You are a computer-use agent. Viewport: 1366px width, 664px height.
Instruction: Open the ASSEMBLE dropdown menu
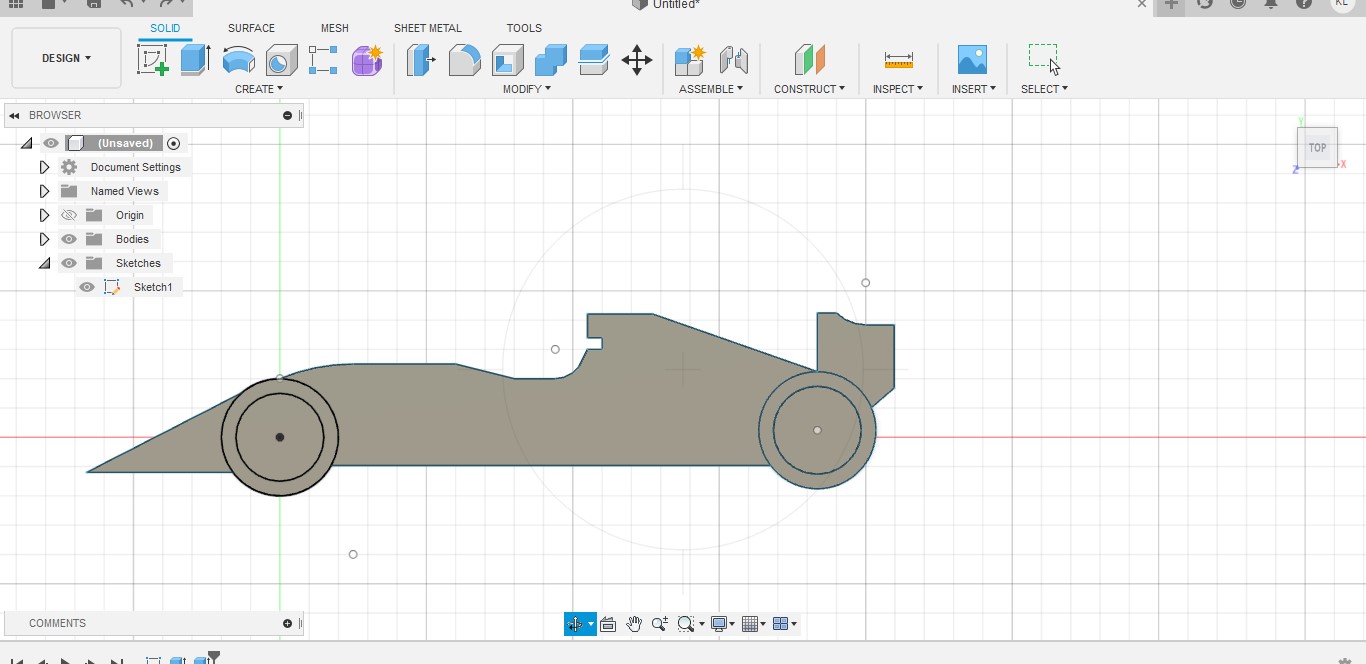(x=711, y=89)
